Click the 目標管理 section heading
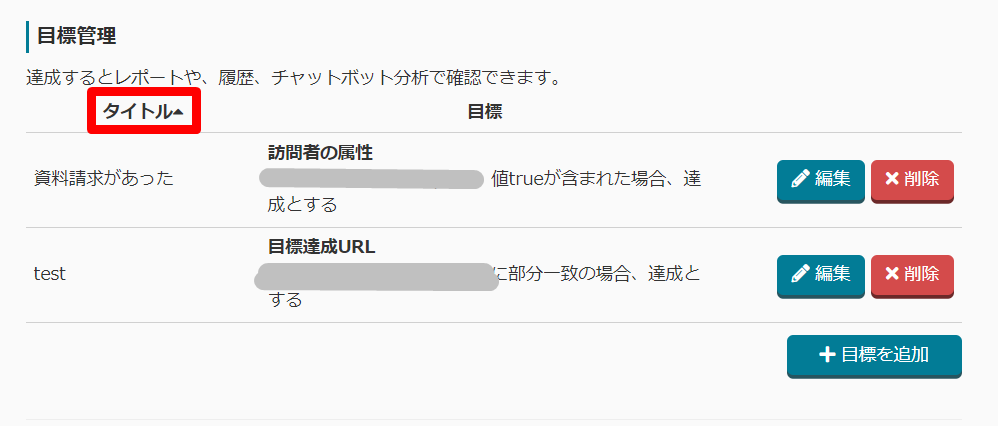Image resolution: width=998 pixels, height=426 pixels. [77, 37]
